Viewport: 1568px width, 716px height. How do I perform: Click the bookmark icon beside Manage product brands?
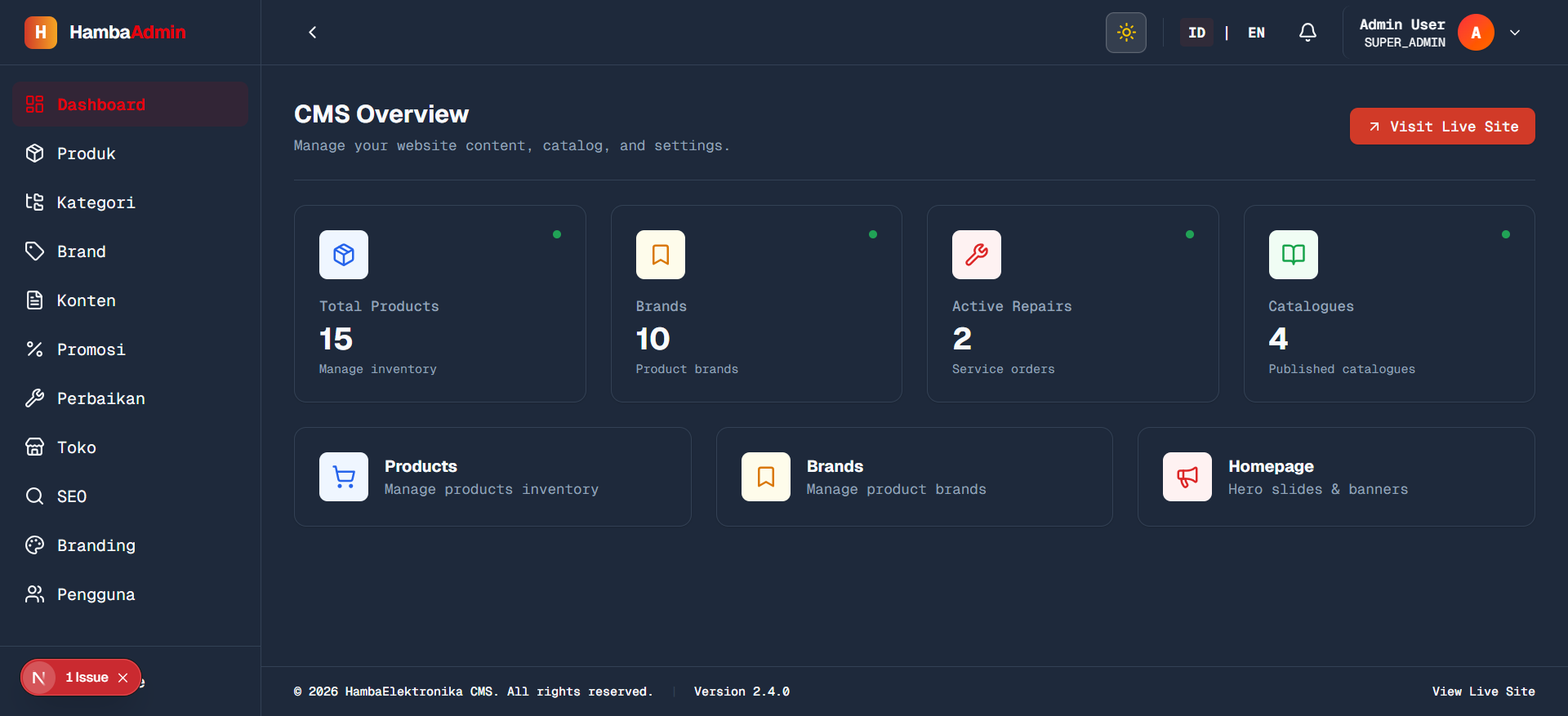pos(766,477)
